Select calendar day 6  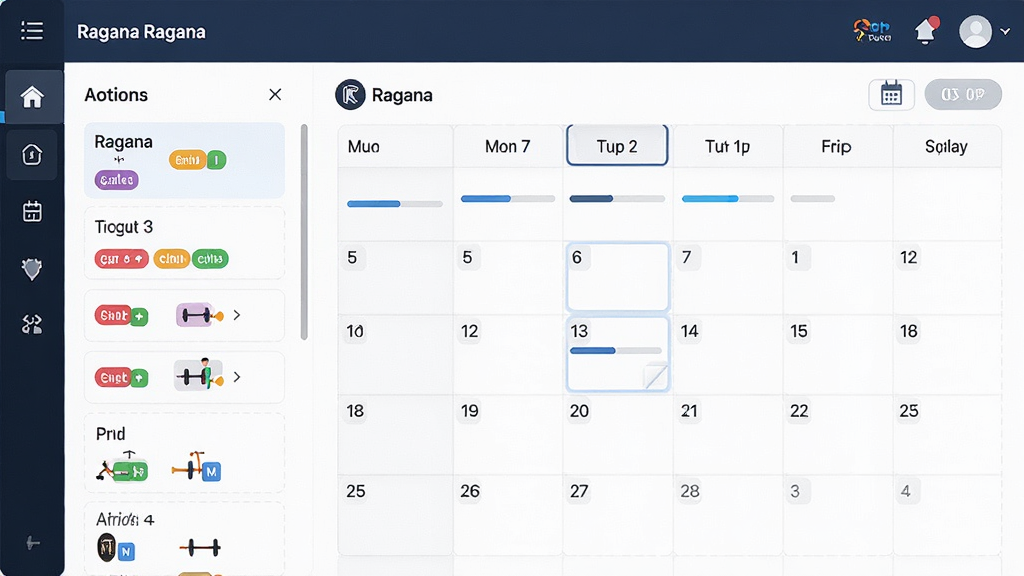(618, 277)
